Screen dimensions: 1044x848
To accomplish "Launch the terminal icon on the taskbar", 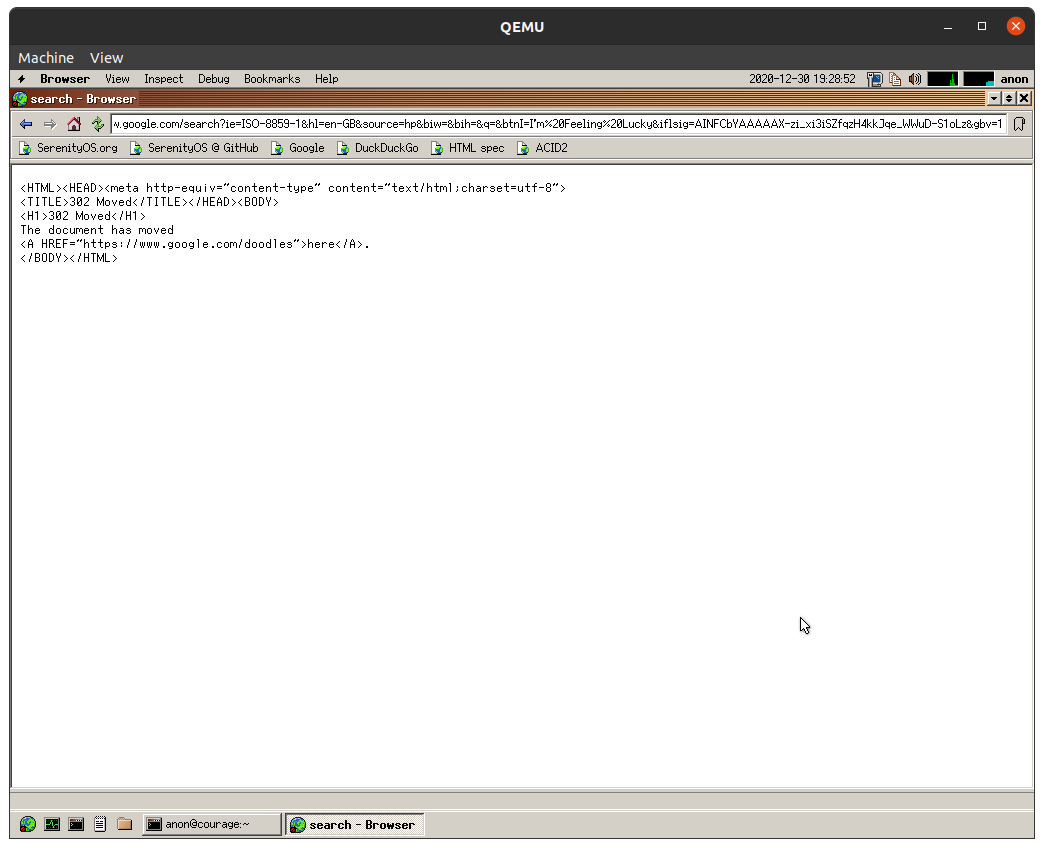I will click(x=76, y=824).
